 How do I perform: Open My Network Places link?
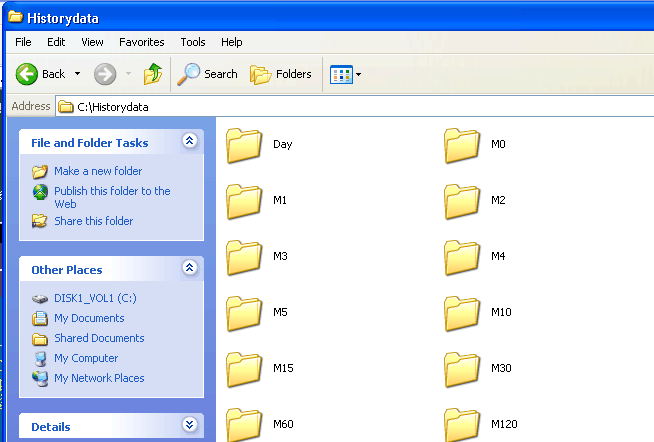[99, 378]
